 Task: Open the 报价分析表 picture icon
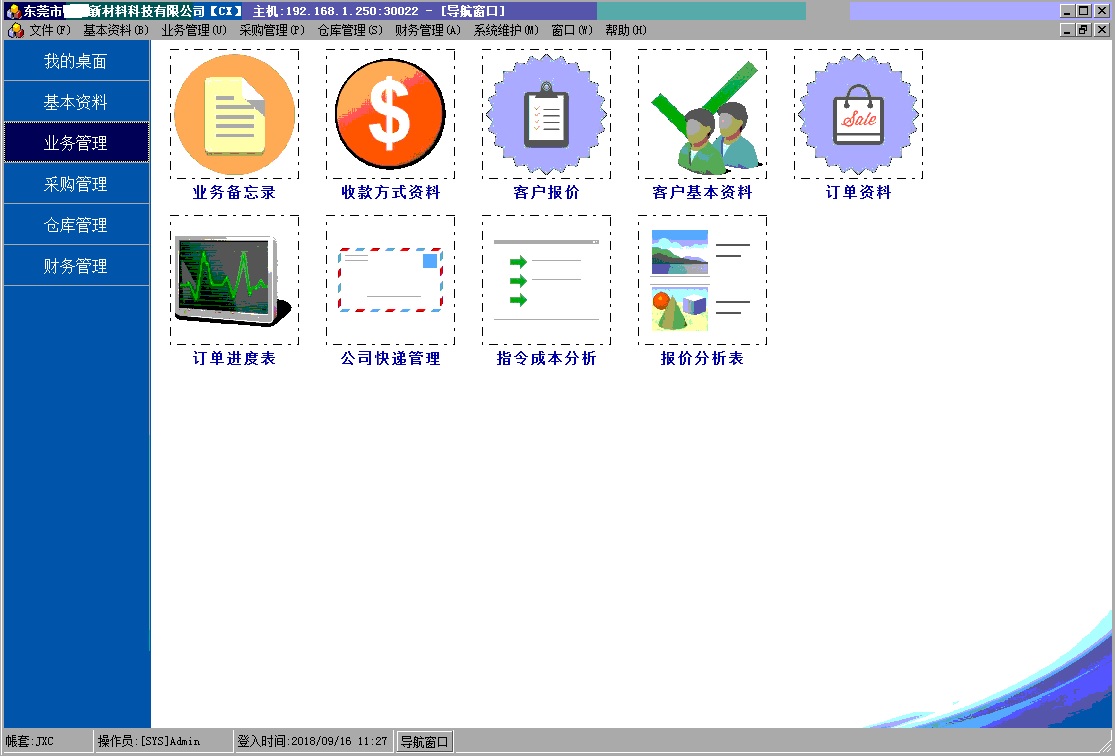point(702,281)
